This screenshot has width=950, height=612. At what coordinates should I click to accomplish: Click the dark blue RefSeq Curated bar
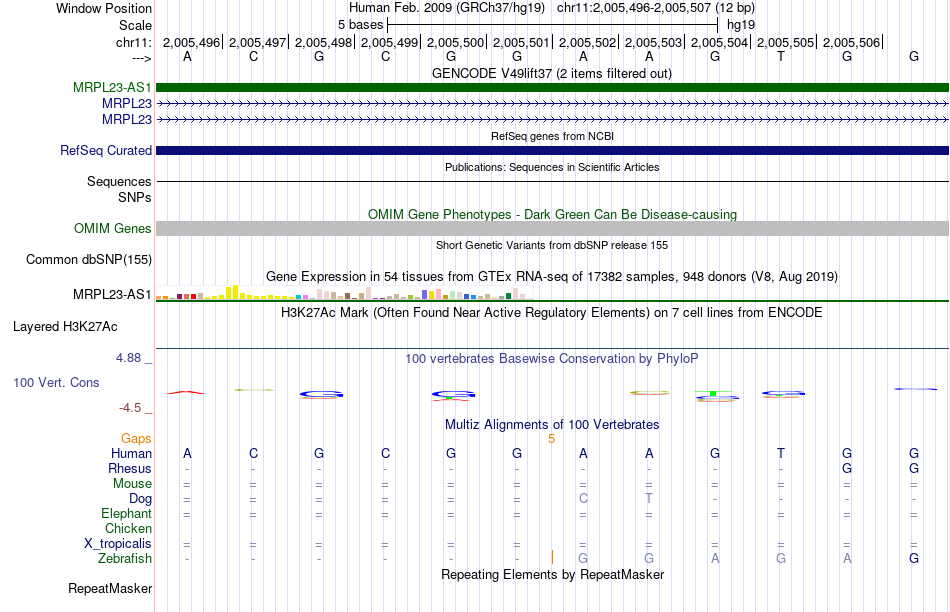[x=552, y=150]
